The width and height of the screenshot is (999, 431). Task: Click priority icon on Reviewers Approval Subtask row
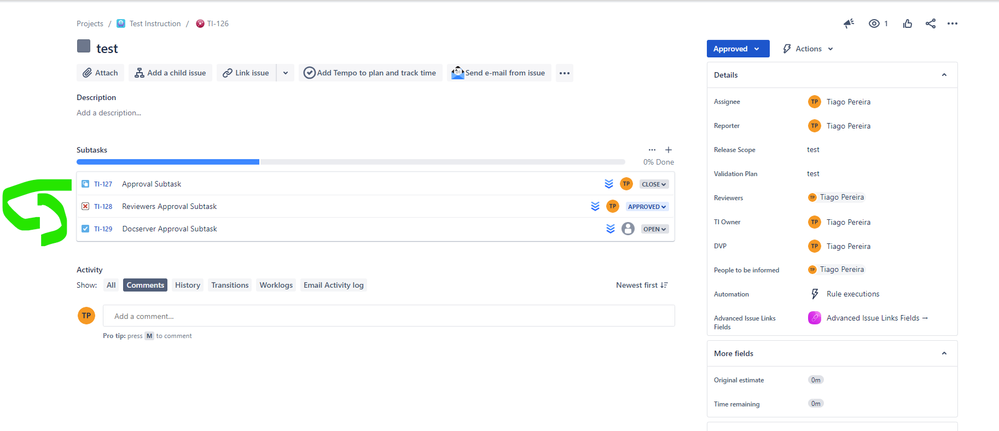point(595,207)
